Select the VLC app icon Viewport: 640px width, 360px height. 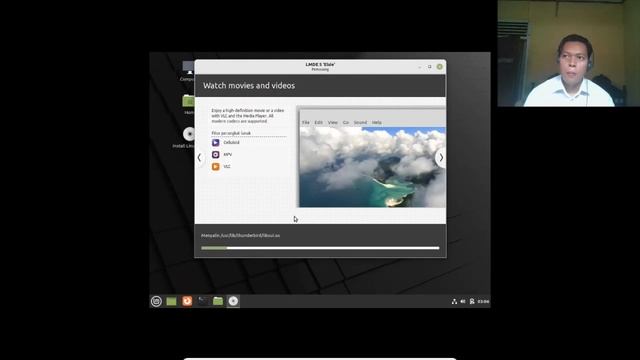click(216, 167)
